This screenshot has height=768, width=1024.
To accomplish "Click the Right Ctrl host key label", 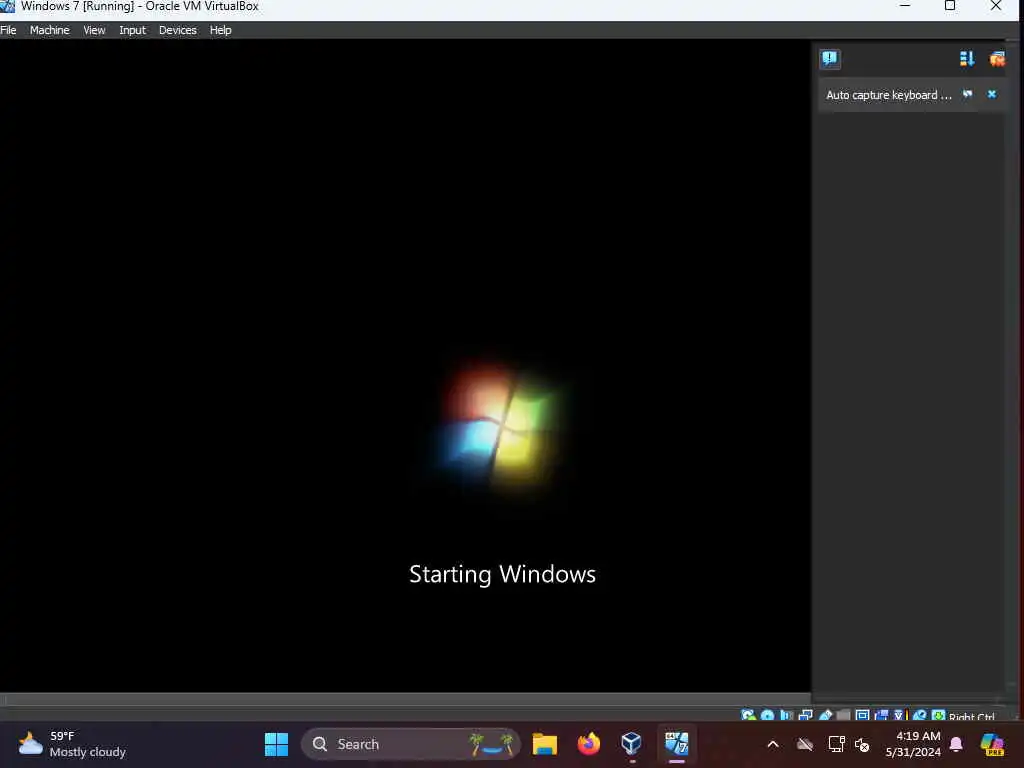I will coord(972,716).
